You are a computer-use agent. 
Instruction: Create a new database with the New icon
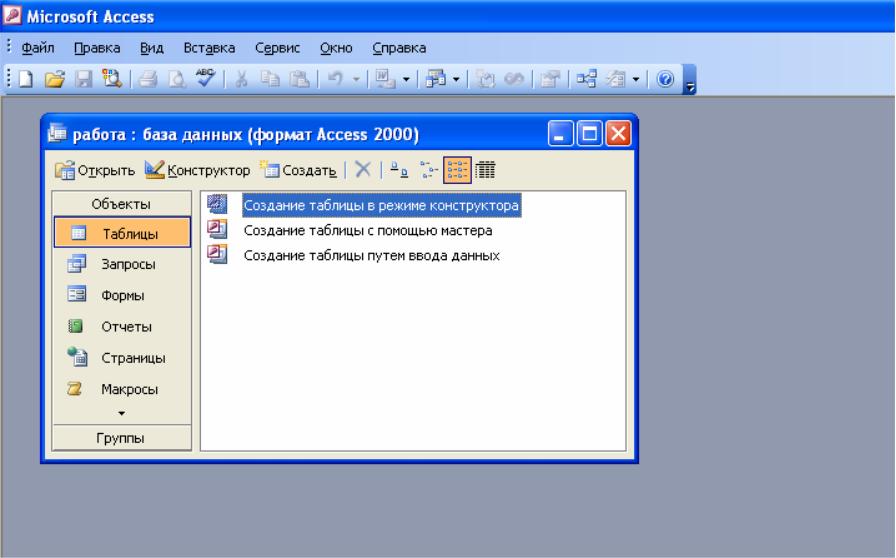coord(26,79)
